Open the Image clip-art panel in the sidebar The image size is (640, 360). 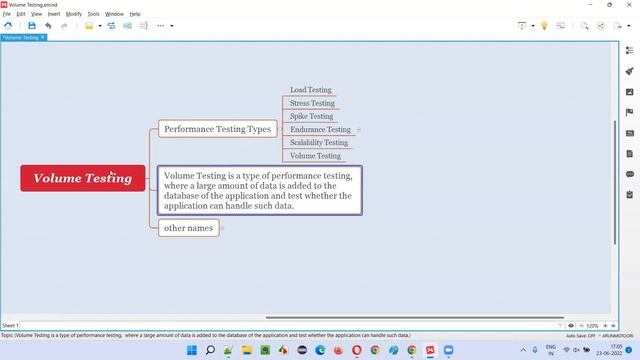tap(629, 92)
